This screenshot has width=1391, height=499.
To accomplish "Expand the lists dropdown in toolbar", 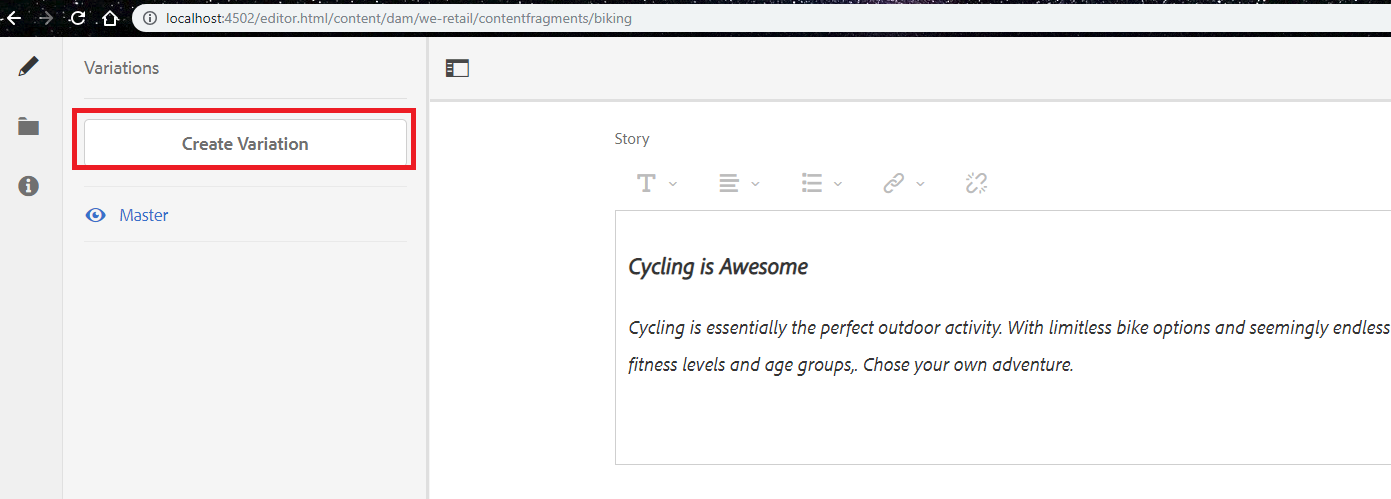I will (821, 183).
